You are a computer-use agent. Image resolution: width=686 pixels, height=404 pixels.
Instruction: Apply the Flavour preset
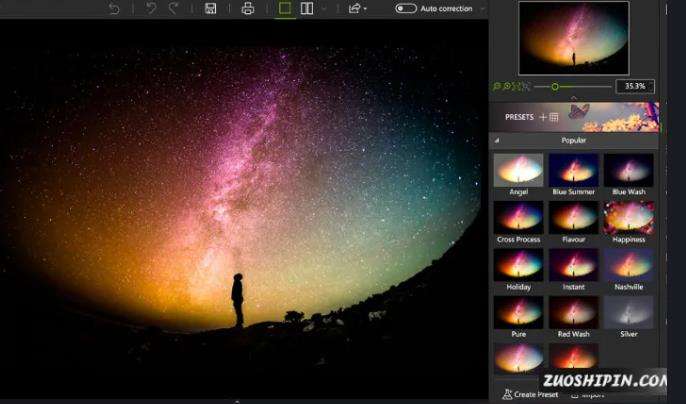574,222
